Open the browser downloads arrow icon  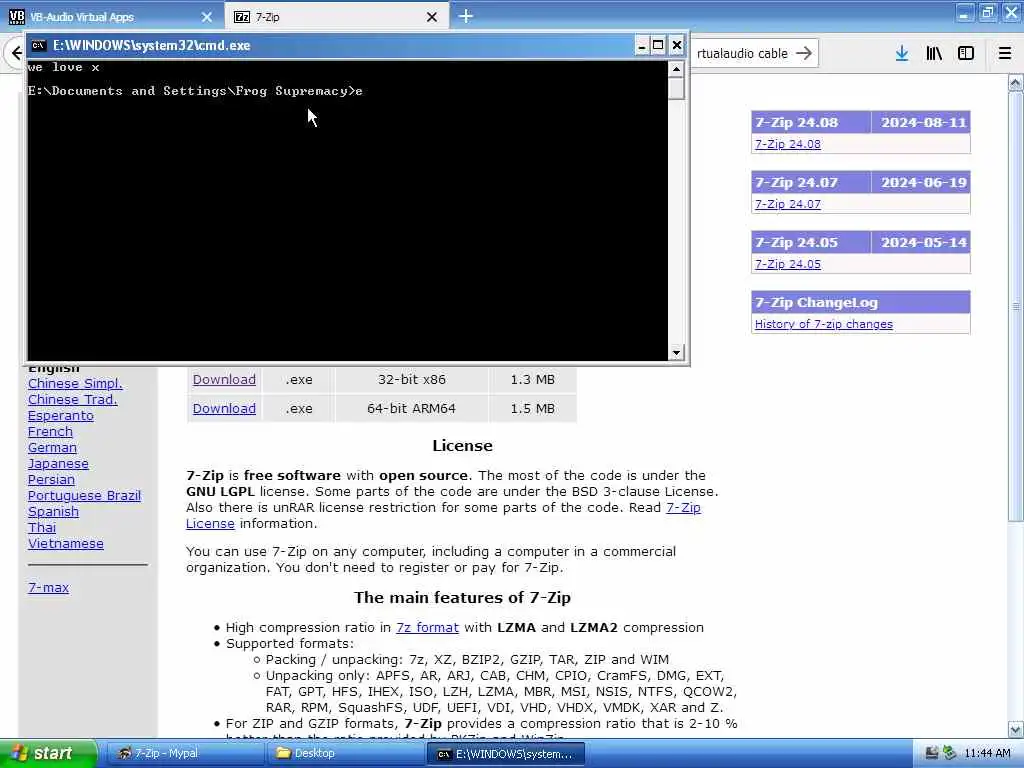[x=902, y=54]
